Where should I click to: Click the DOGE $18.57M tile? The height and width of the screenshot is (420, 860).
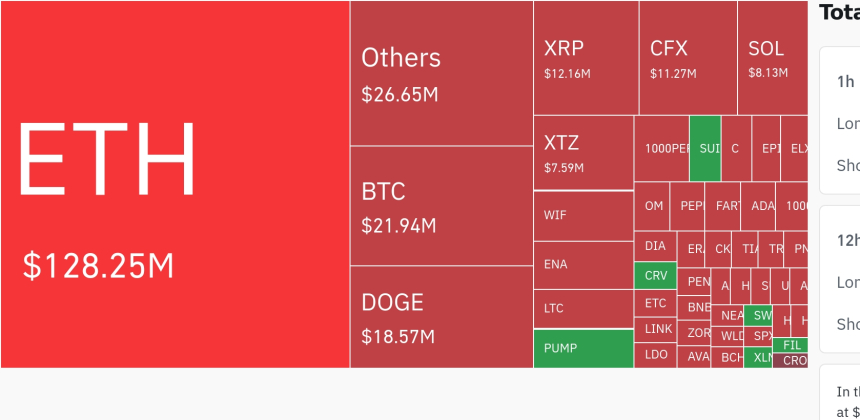(x=441, y=316)
